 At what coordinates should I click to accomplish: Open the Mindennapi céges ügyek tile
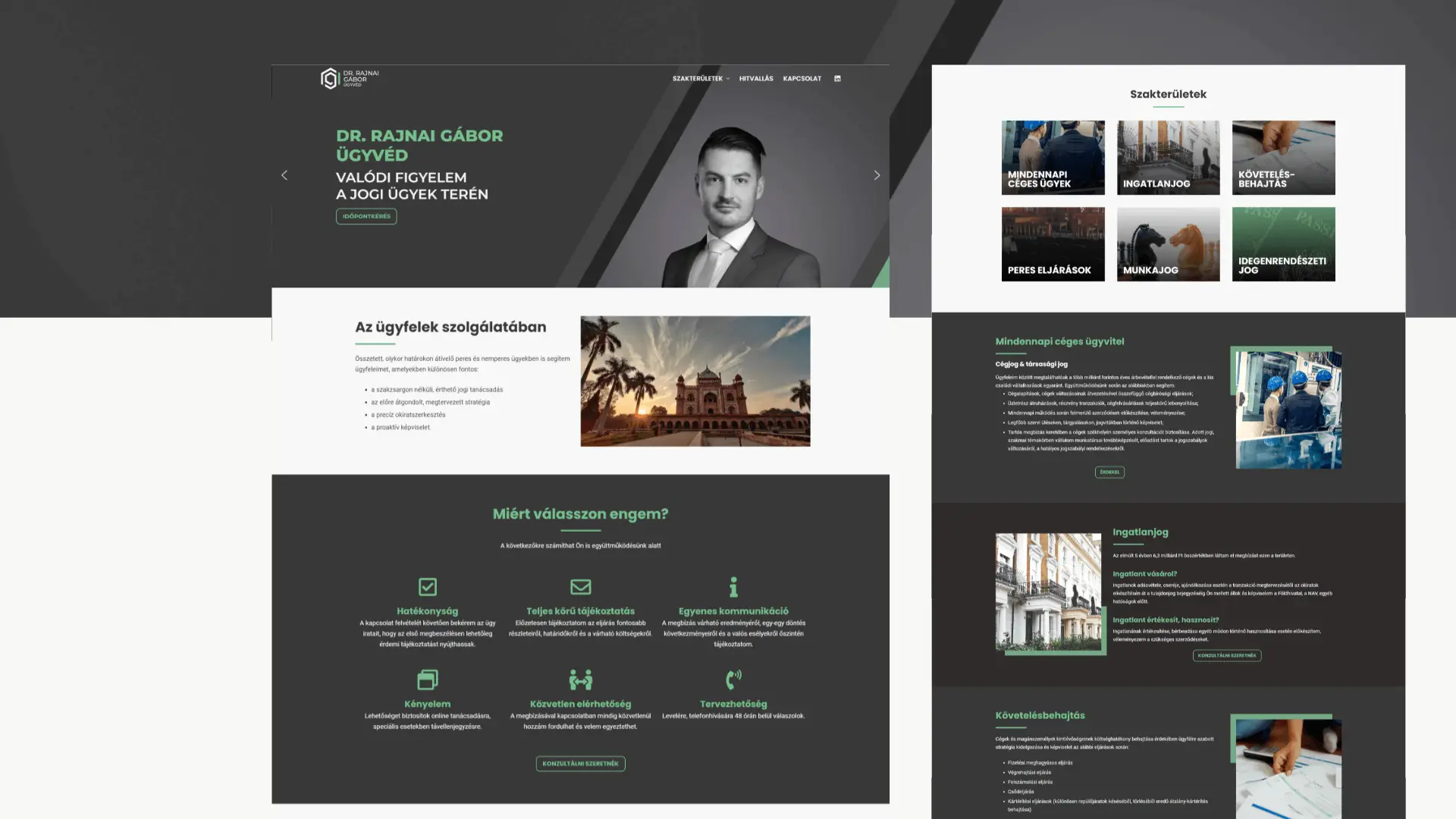1053,158
